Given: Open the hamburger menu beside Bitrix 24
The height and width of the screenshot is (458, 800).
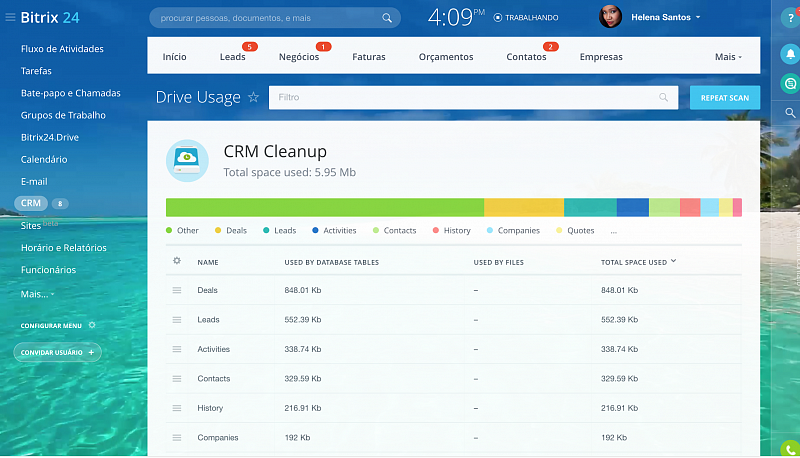Looking at the screenshot, I should click(10, 17).
